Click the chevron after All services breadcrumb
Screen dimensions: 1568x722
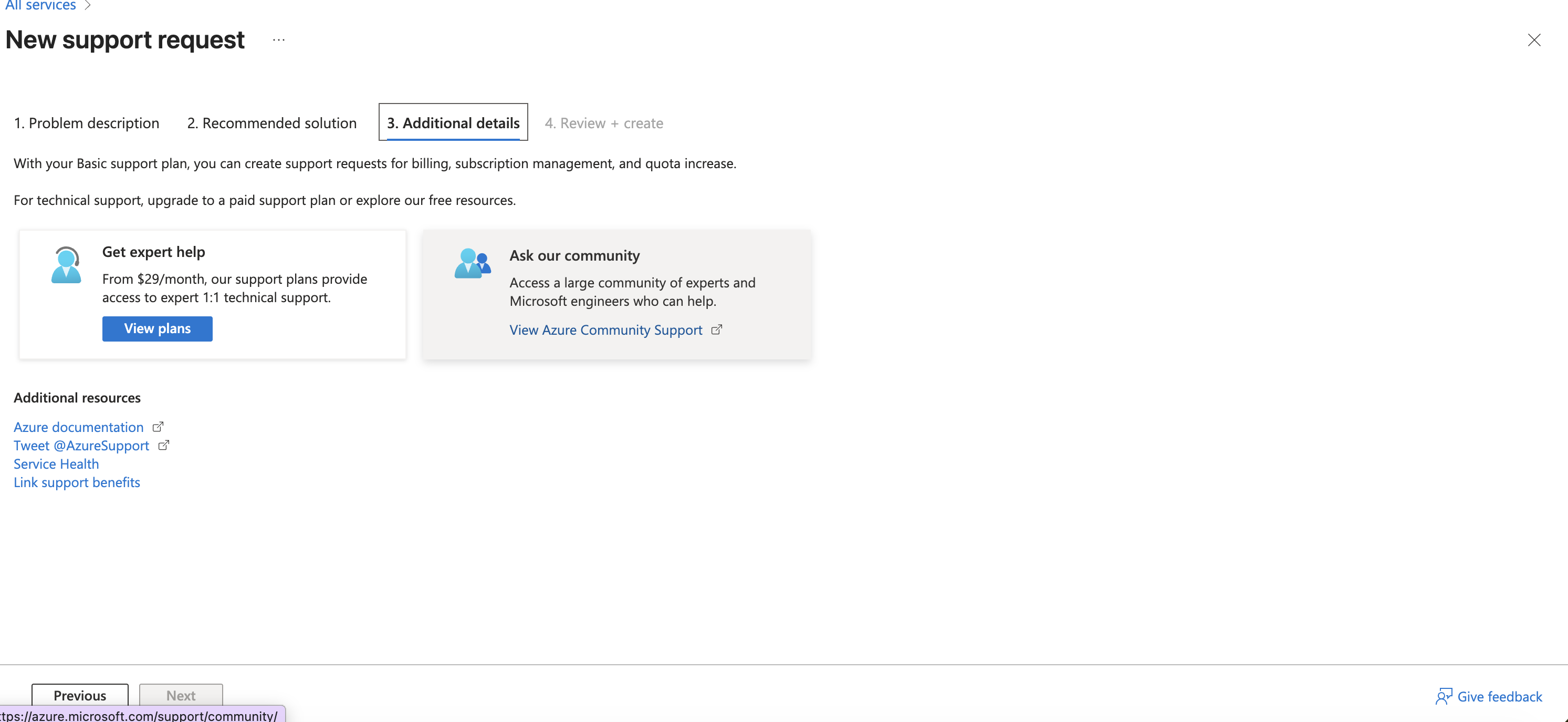89,5
